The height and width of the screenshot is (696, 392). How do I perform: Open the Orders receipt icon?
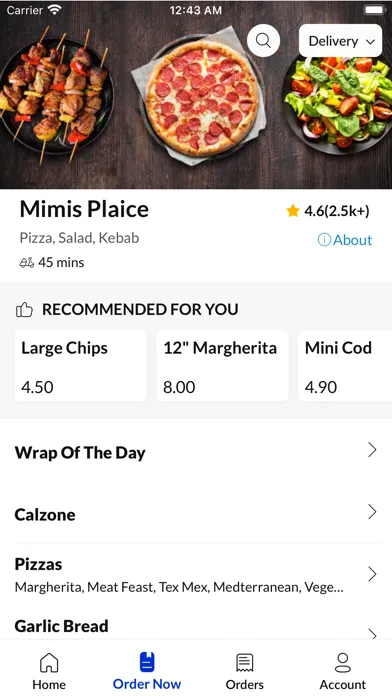click(x=245, y=663)
